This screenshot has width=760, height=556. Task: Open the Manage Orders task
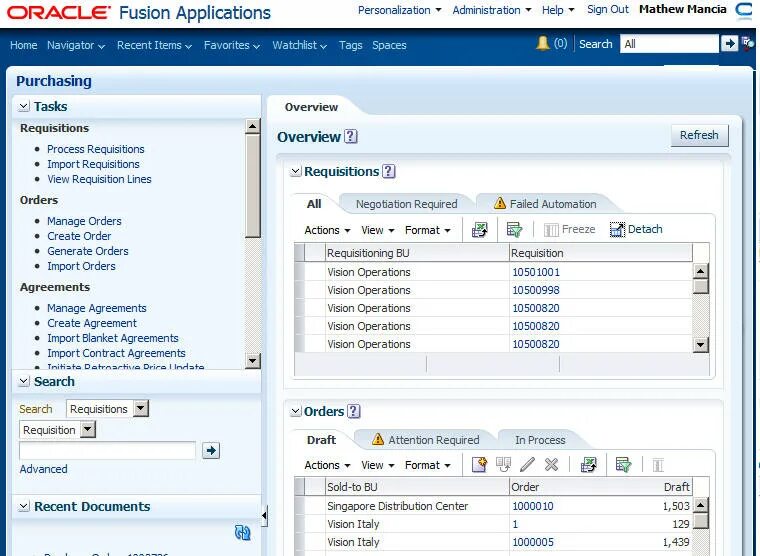pyautogui.click(x=84, y=221)
